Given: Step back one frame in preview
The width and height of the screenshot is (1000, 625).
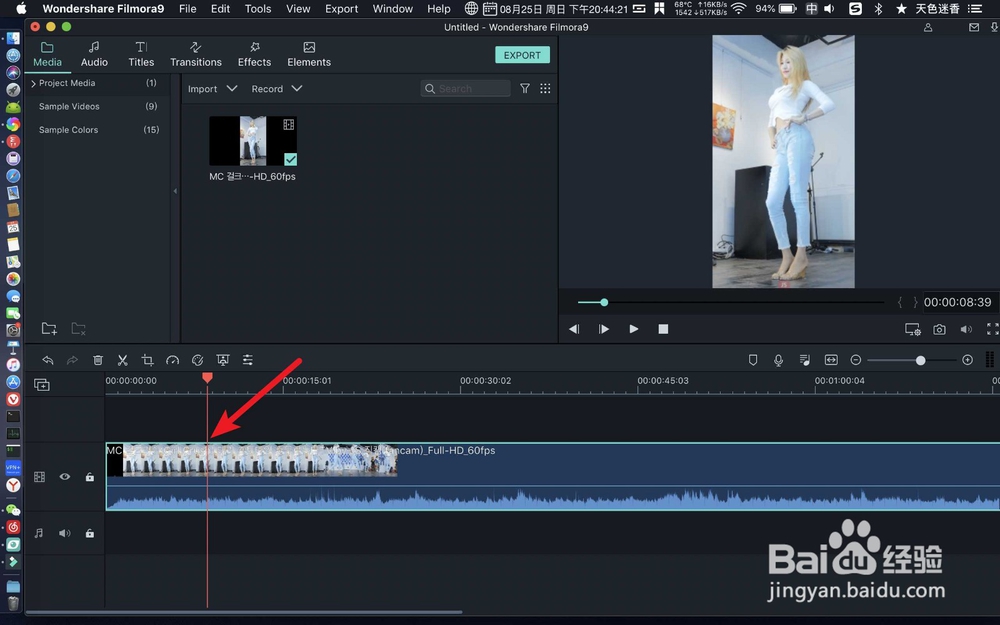Looking at the screenshot, I should click(574, 329).
